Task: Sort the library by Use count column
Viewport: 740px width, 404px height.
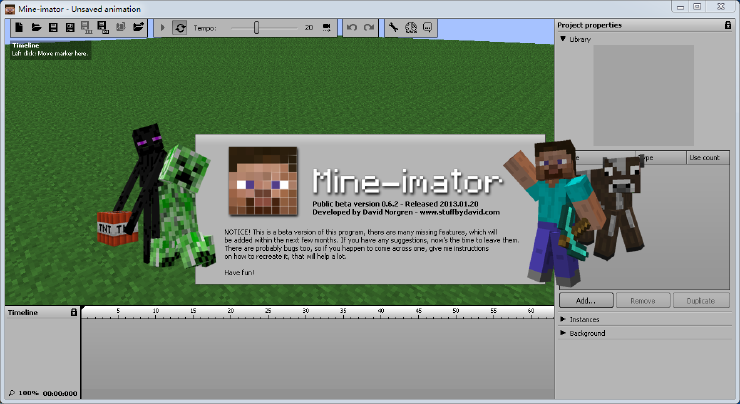Action: pyautogui.click(x=707, y=158)
